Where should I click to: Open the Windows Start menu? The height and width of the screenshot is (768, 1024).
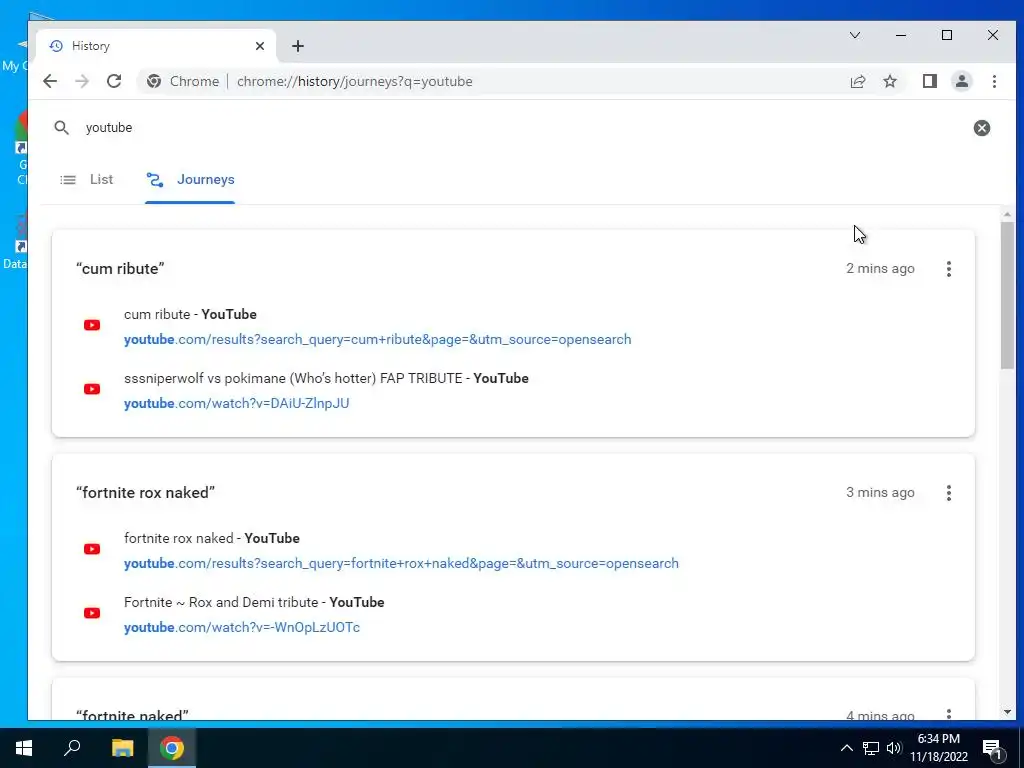(24, 748)
